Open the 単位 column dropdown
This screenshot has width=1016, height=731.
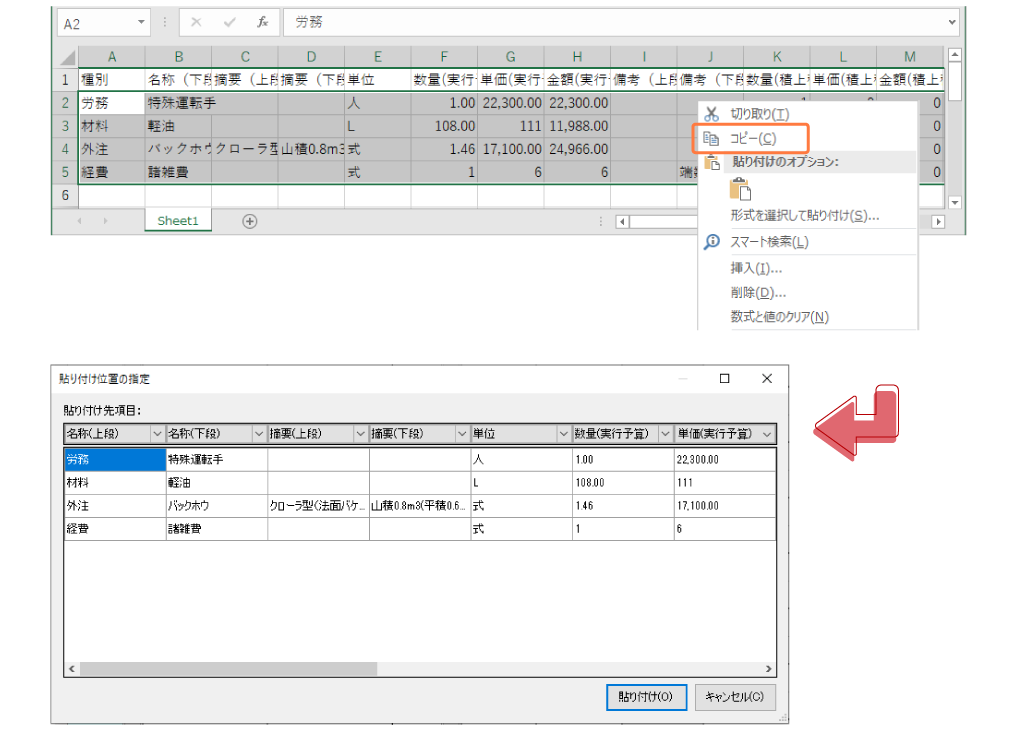coord(563,434)
